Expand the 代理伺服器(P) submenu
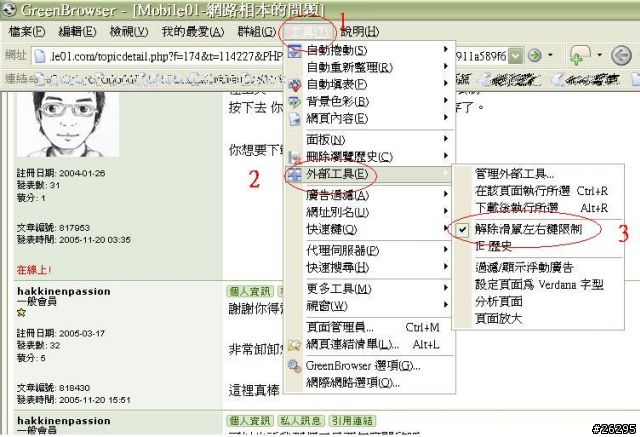This screenshot has width=640, height=437. [x=369, y=250]
